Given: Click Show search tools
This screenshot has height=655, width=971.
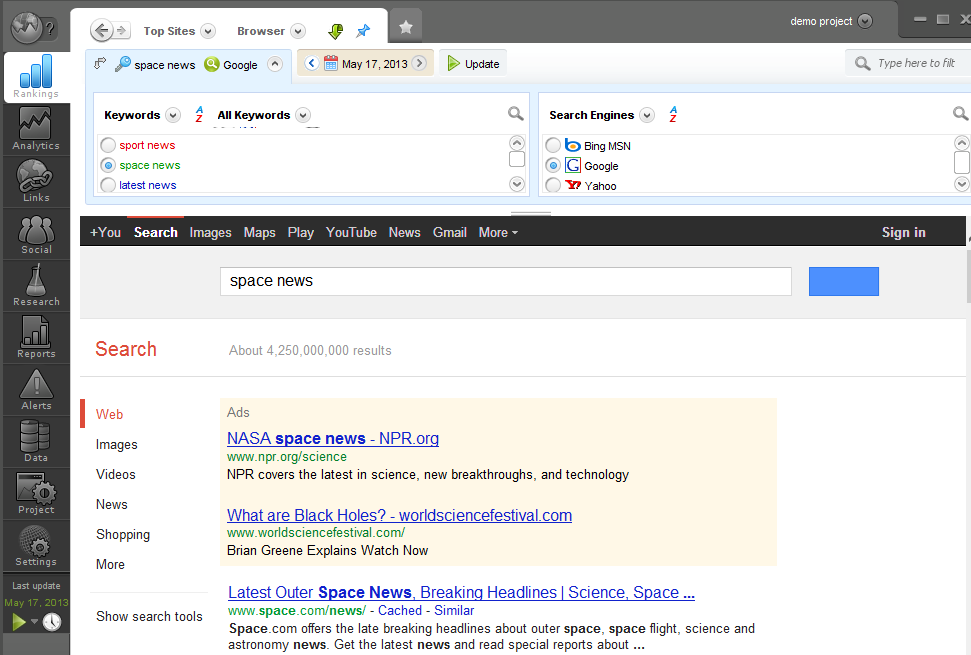Looking at the screenshot, I should pos(149,617).
